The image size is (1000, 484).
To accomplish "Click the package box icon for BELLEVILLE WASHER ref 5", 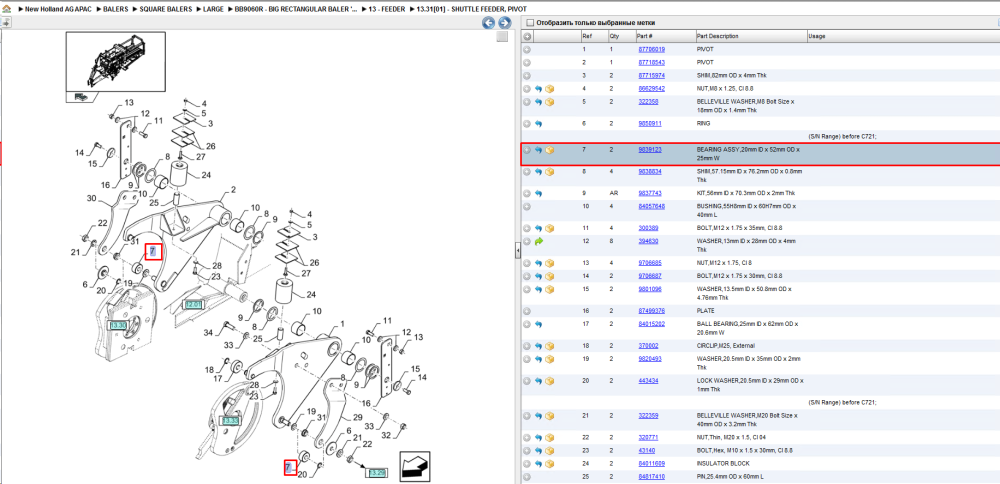I will pos(549,102).
